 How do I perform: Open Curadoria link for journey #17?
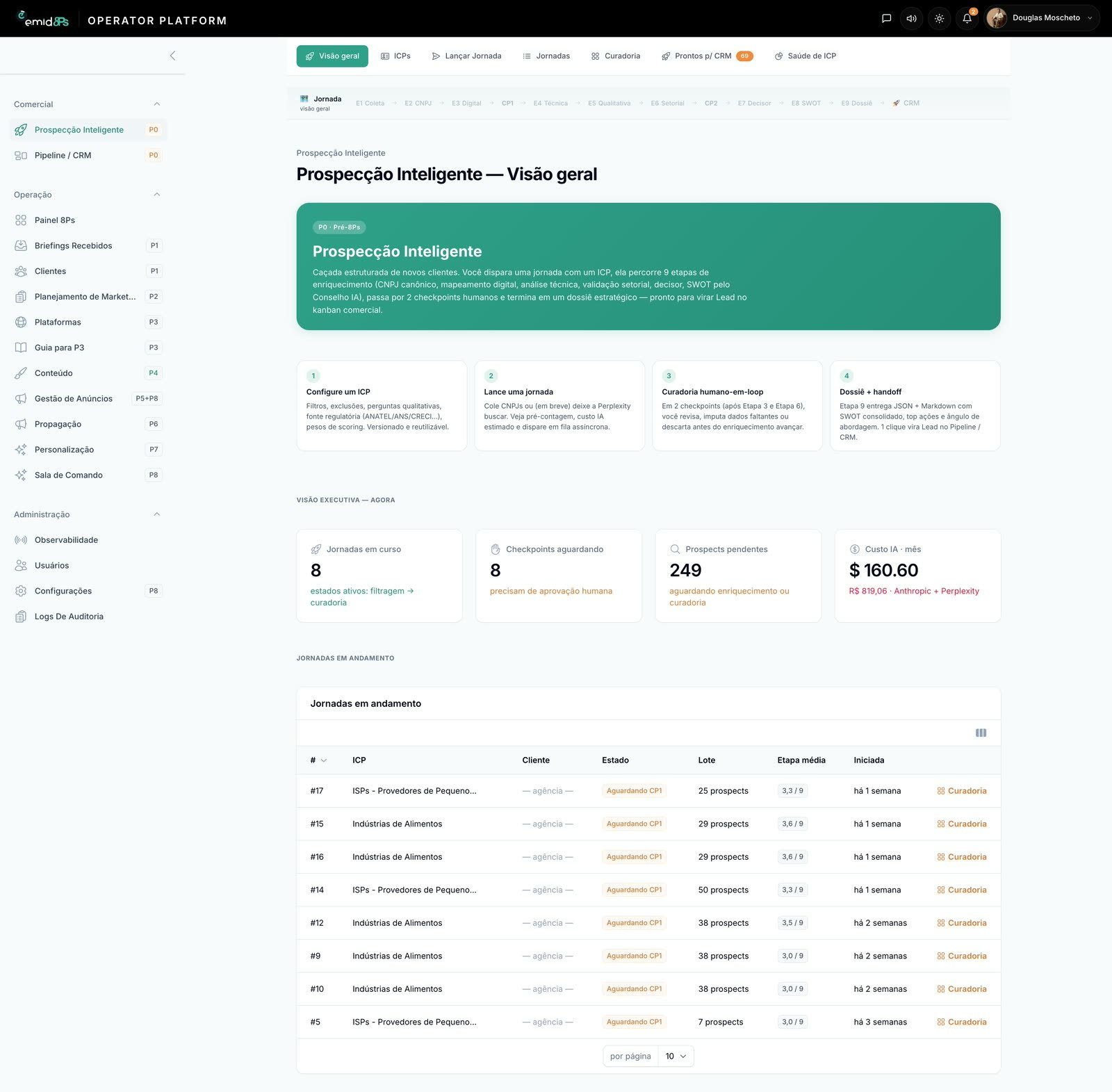pos(961,791)
